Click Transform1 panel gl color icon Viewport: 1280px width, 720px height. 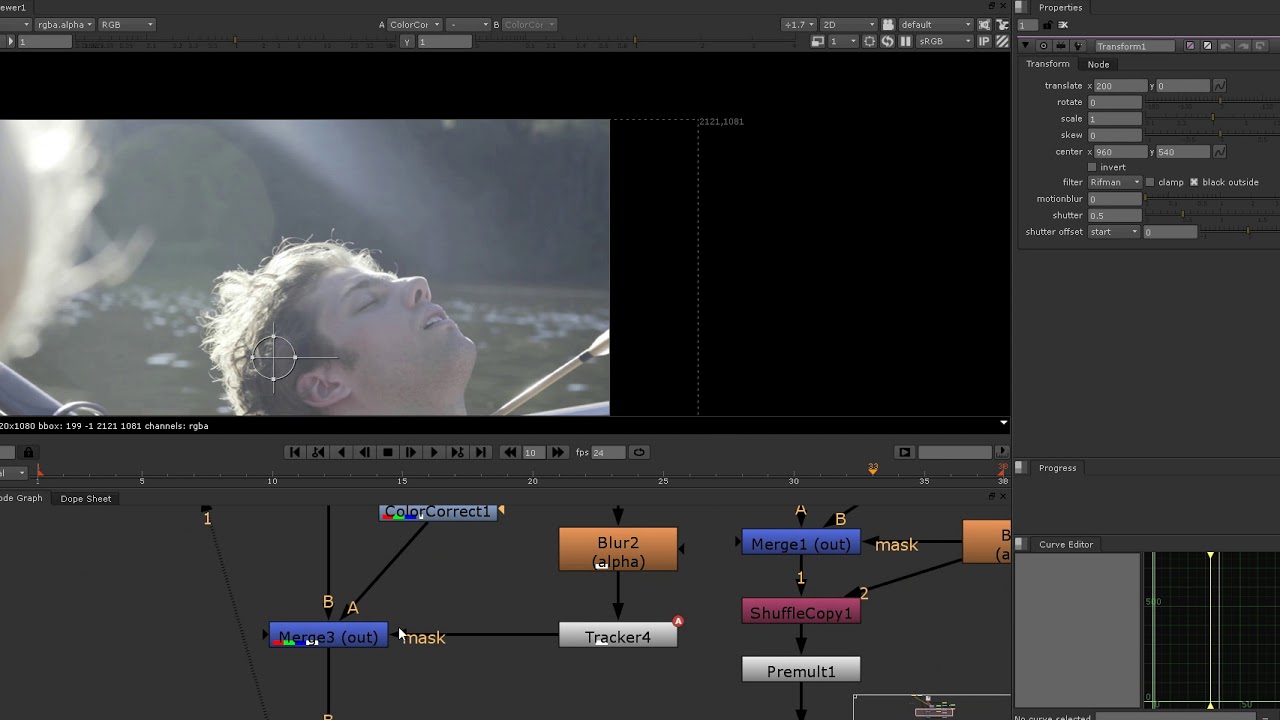coord(1207,46)
